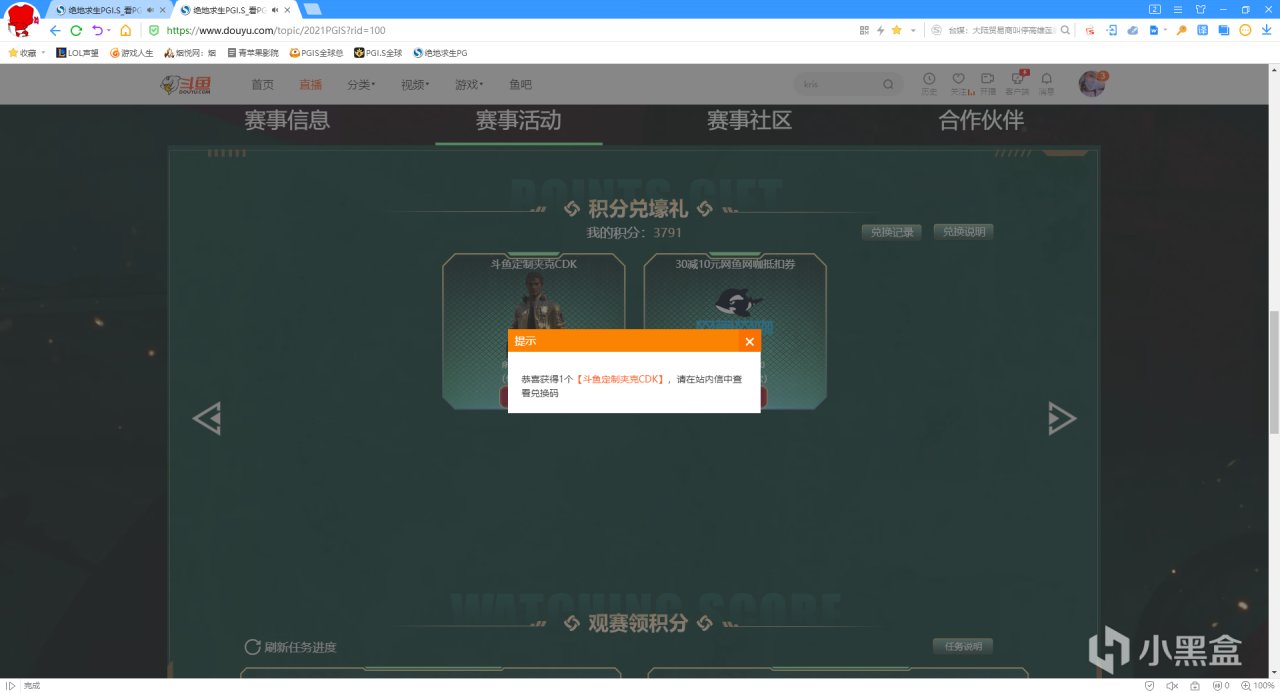Switch to the 赛事社区 tab
This screenshot has width=1280, height=693.
(749, 121)
